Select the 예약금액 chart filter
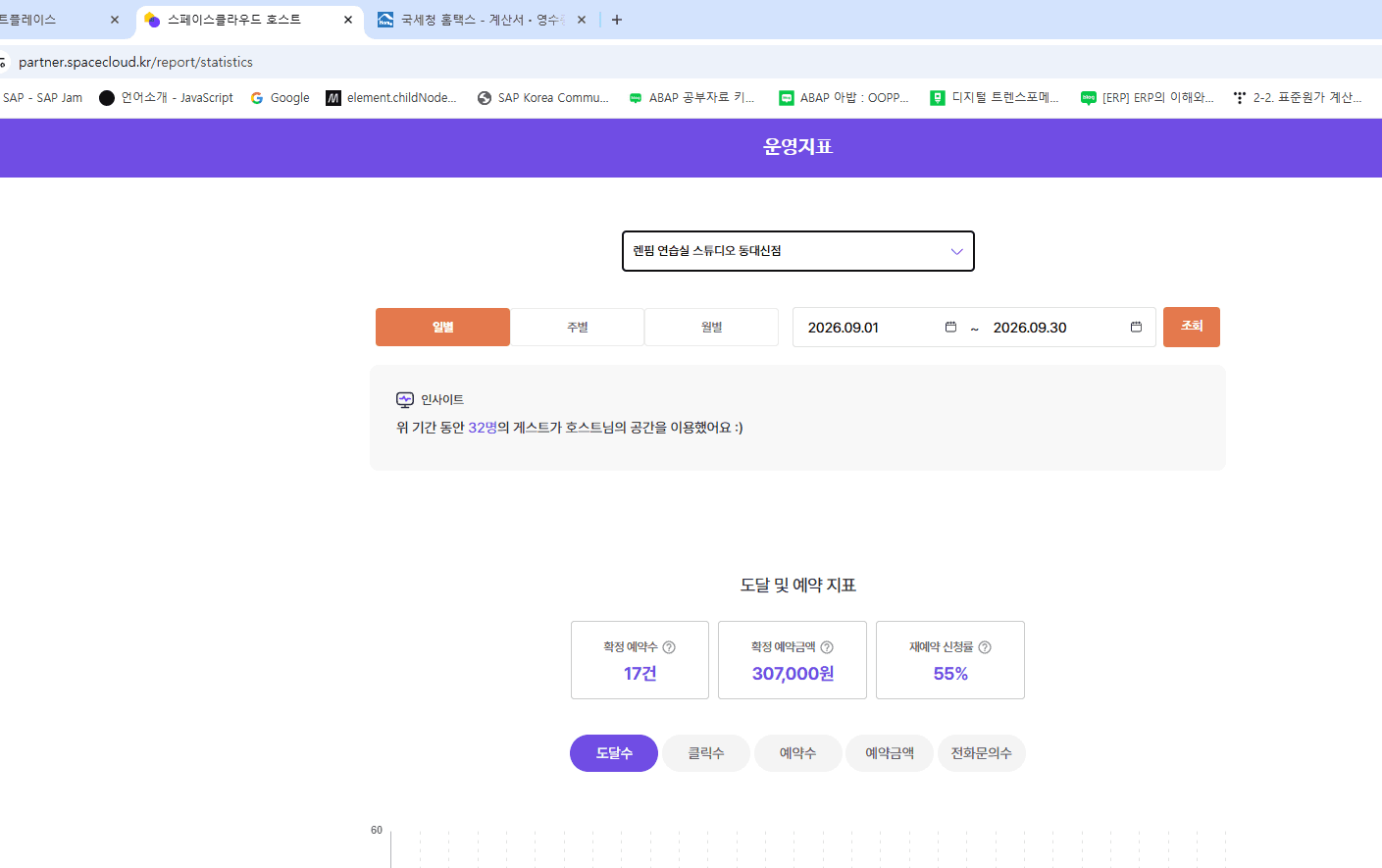Screen dimensions: 1382x868 890,753
